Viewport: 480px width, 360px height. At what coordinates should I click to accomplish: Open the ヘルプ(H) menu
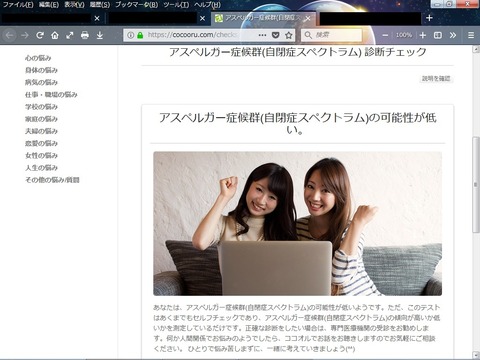pos(207,5)
